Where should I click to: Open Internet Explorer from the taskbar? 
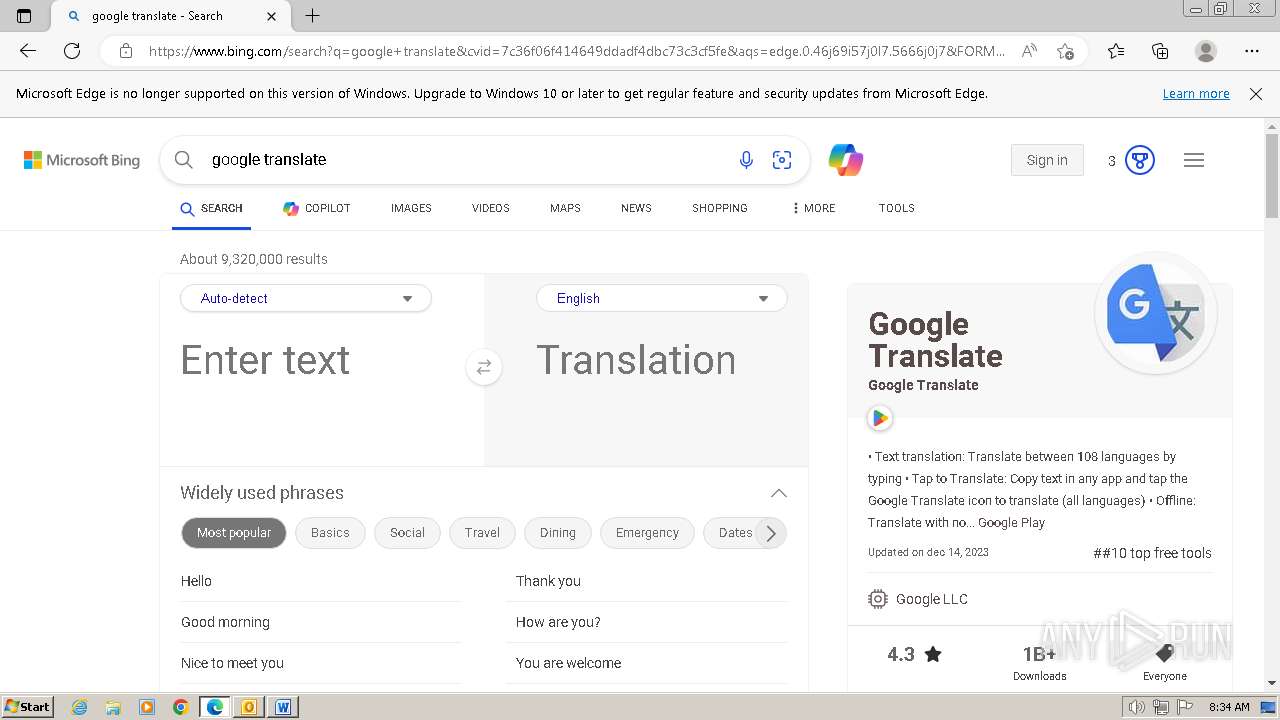(80, 707)
